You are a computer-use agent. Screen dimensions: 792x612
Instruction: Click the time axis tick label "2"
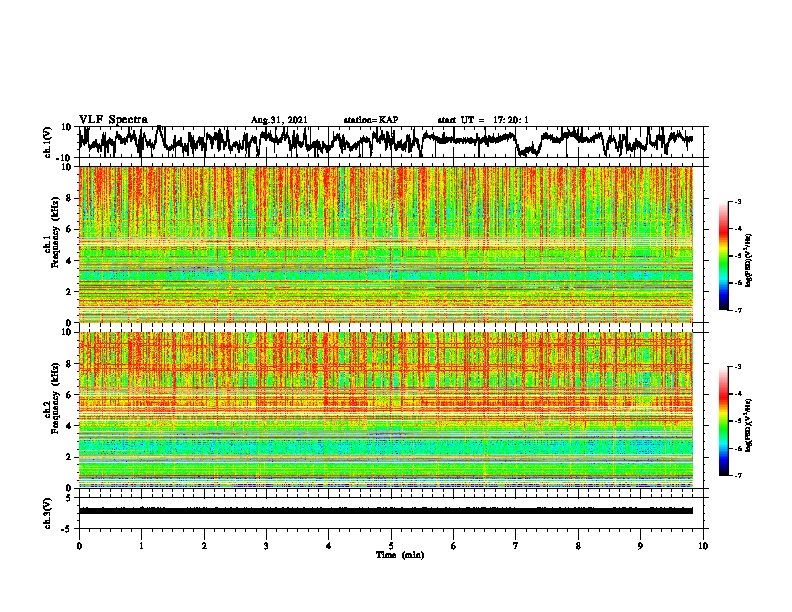click(x=204, y=546)
